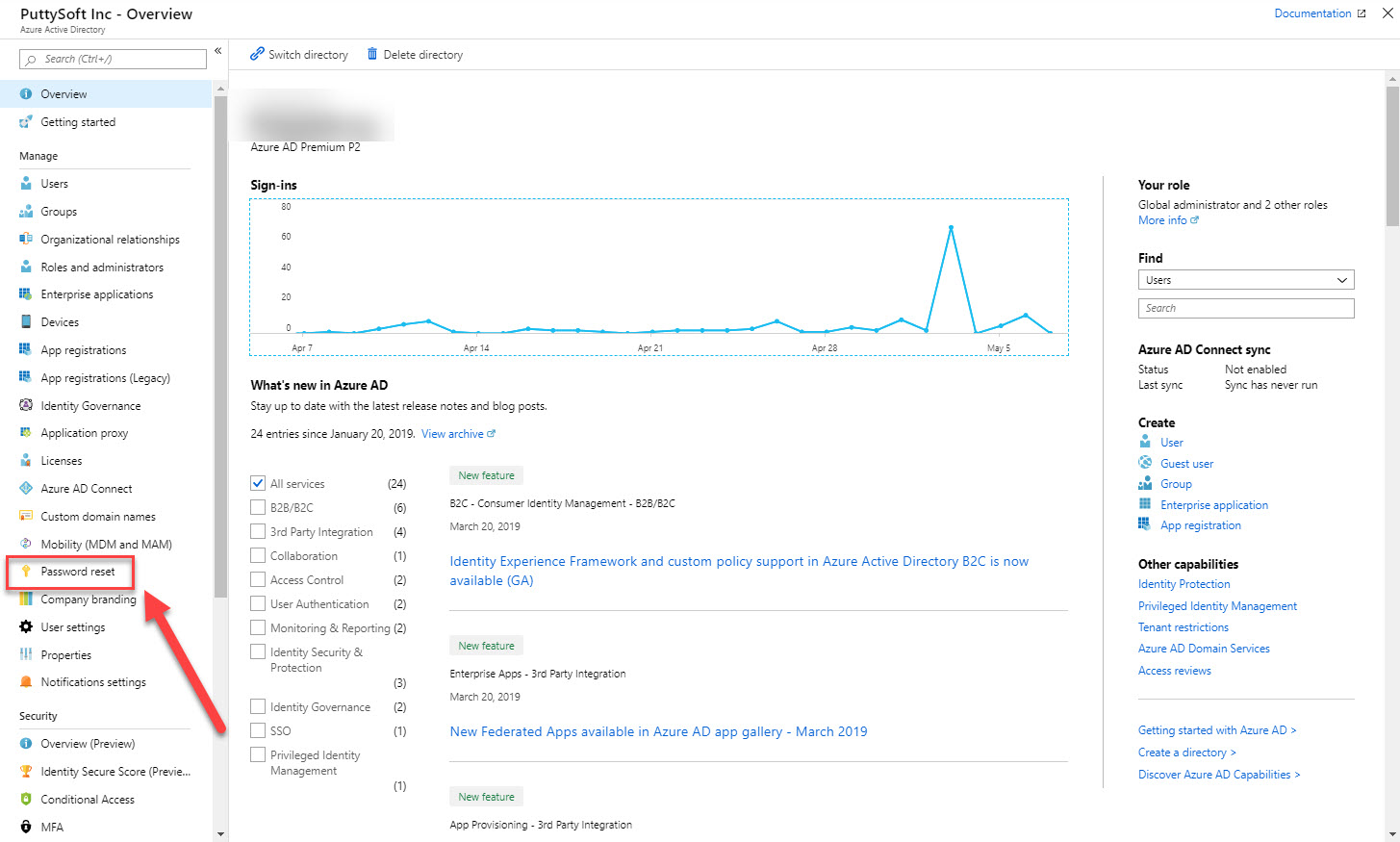Click the Conditional Access shield icon
The height and width of the screenshot is (842, 1400).
pos(26,799)
